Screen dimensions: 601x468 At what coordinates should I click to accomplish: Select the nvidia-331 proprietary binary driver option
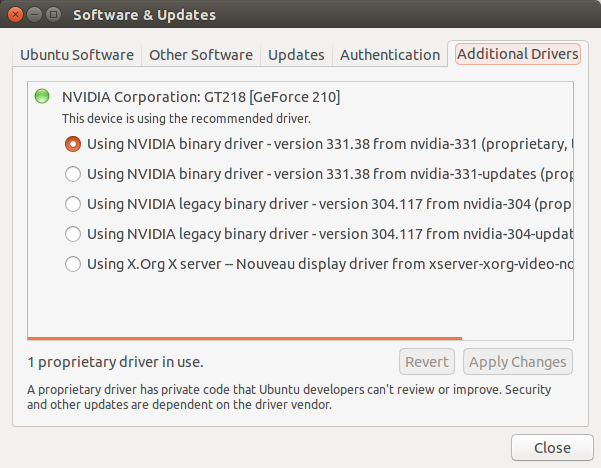coord(73,143)
